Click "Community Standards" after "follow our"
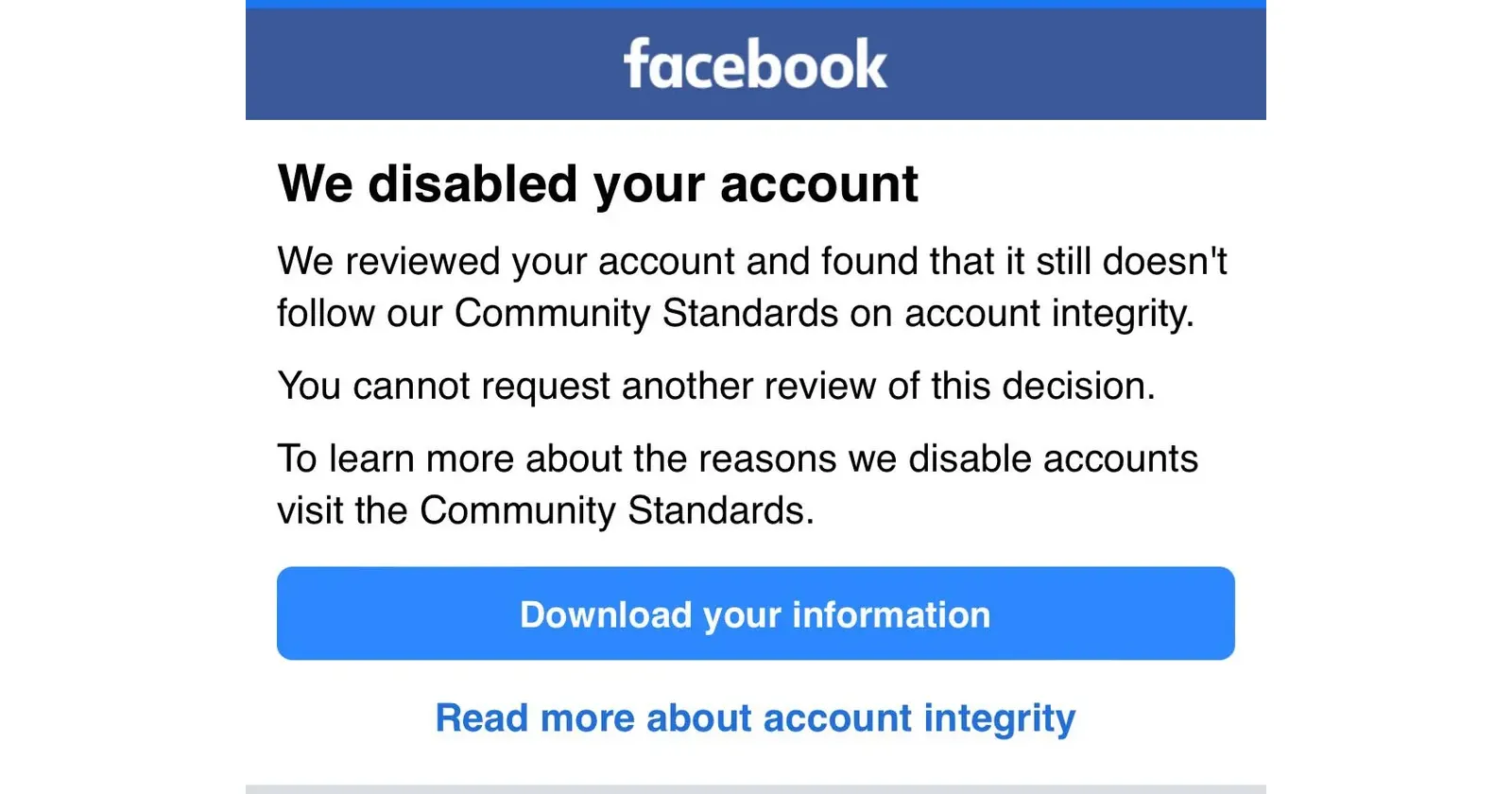This screenshot has height=794, width=1512. tap(645, 313)
